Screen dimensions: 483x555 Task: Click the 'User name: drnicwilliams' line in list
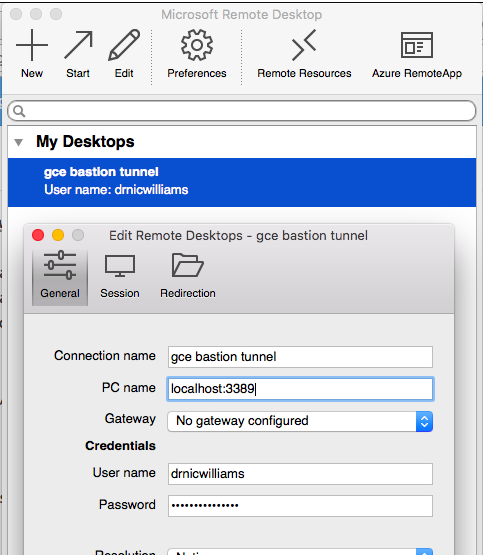pyautogui.click(x=116, y=190)
